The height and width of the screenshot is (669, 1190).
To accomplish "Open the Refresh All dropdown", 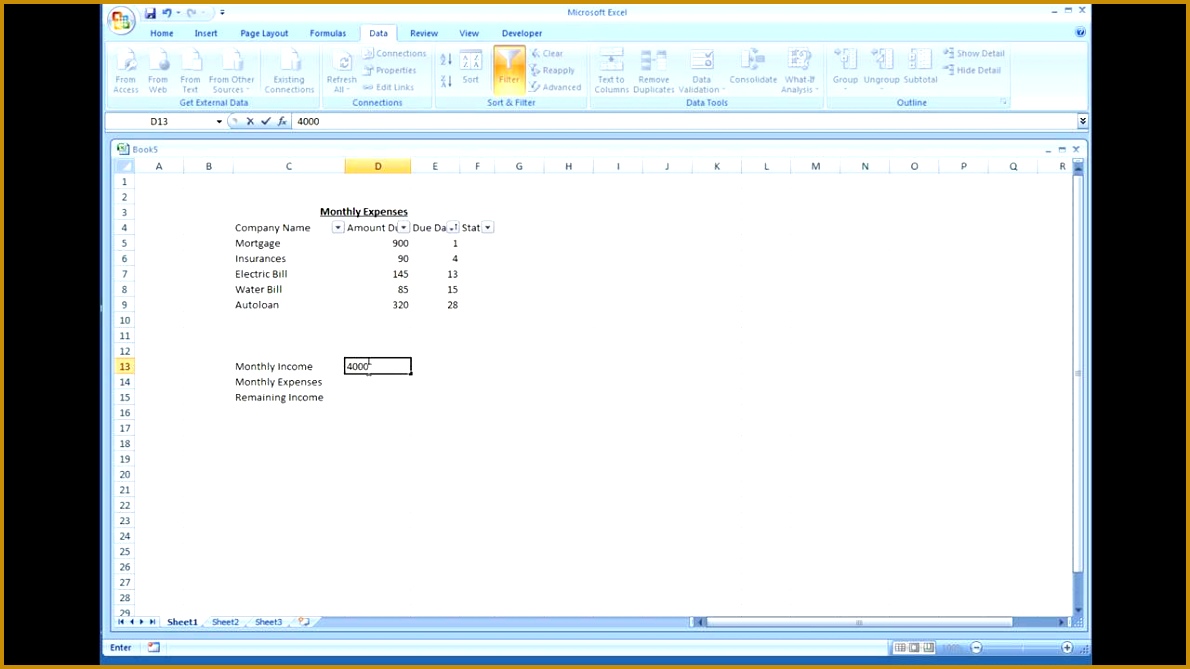I will (x=342, y=71).
